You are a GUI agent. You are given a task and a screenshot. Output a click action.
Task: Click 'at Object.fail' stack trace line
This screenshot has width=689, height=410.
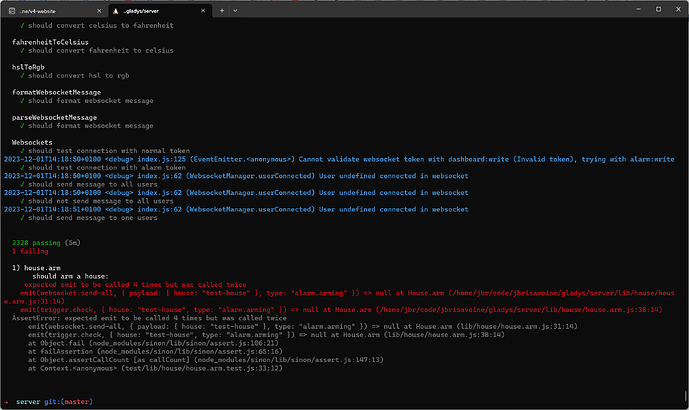coord(153,343)
